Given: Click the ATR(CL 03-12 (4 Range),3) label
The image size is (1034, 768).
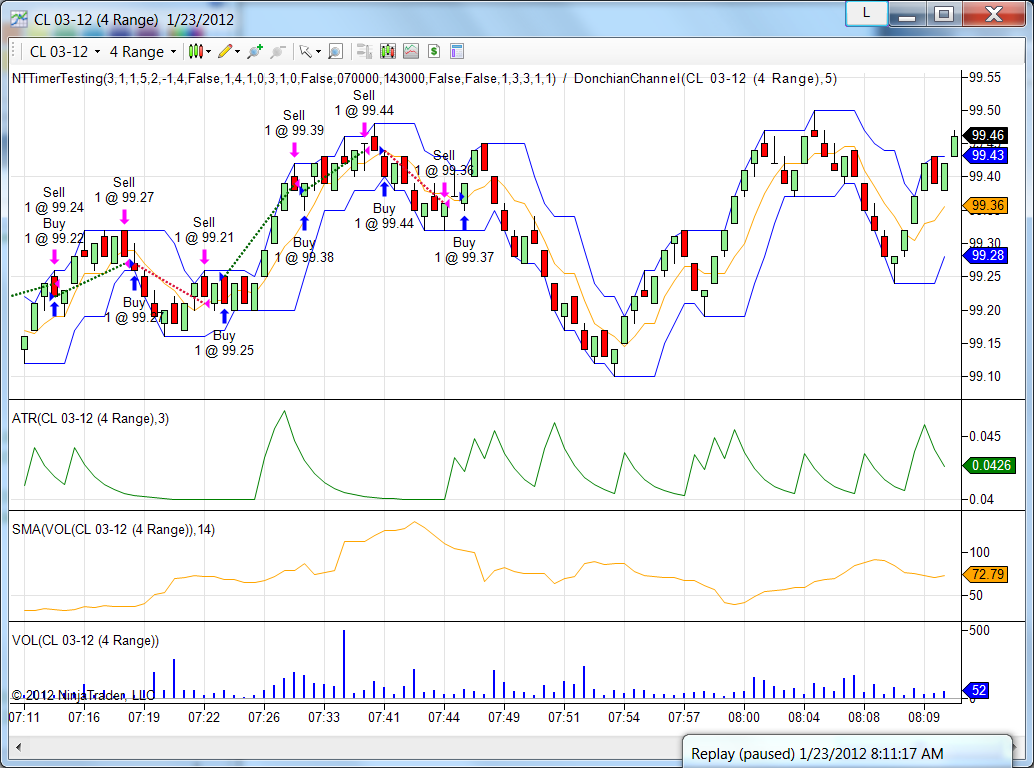Looking at the screenshot, I should pos(90,419).
